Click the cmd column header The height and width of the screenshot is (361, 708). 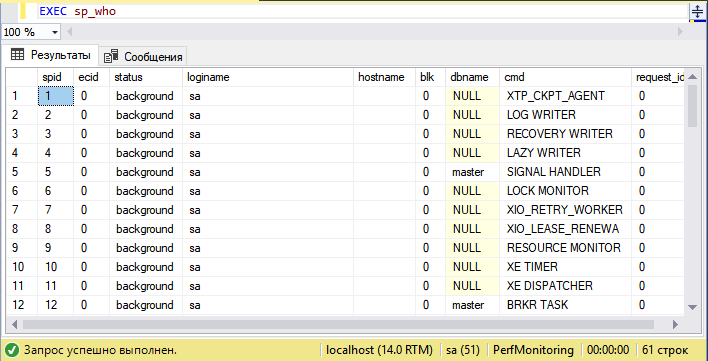[565, 77]
